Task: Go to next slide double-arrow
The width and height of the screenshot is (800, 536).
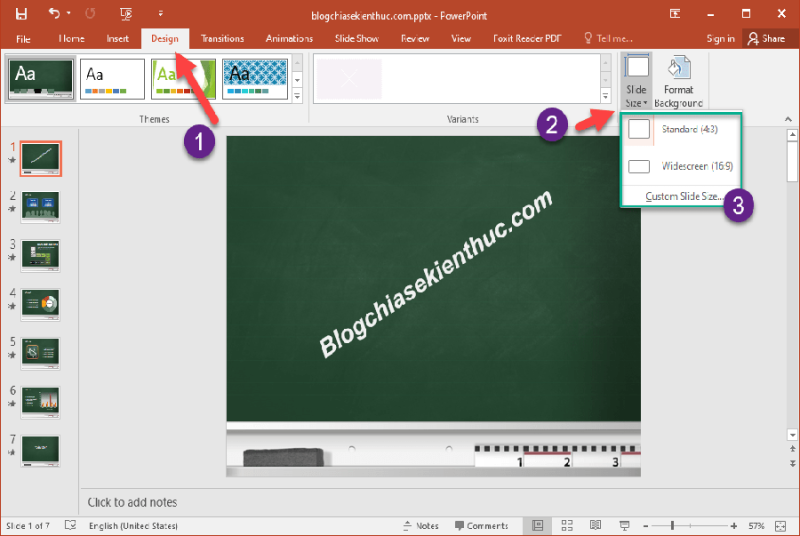Action: point(792,463)
